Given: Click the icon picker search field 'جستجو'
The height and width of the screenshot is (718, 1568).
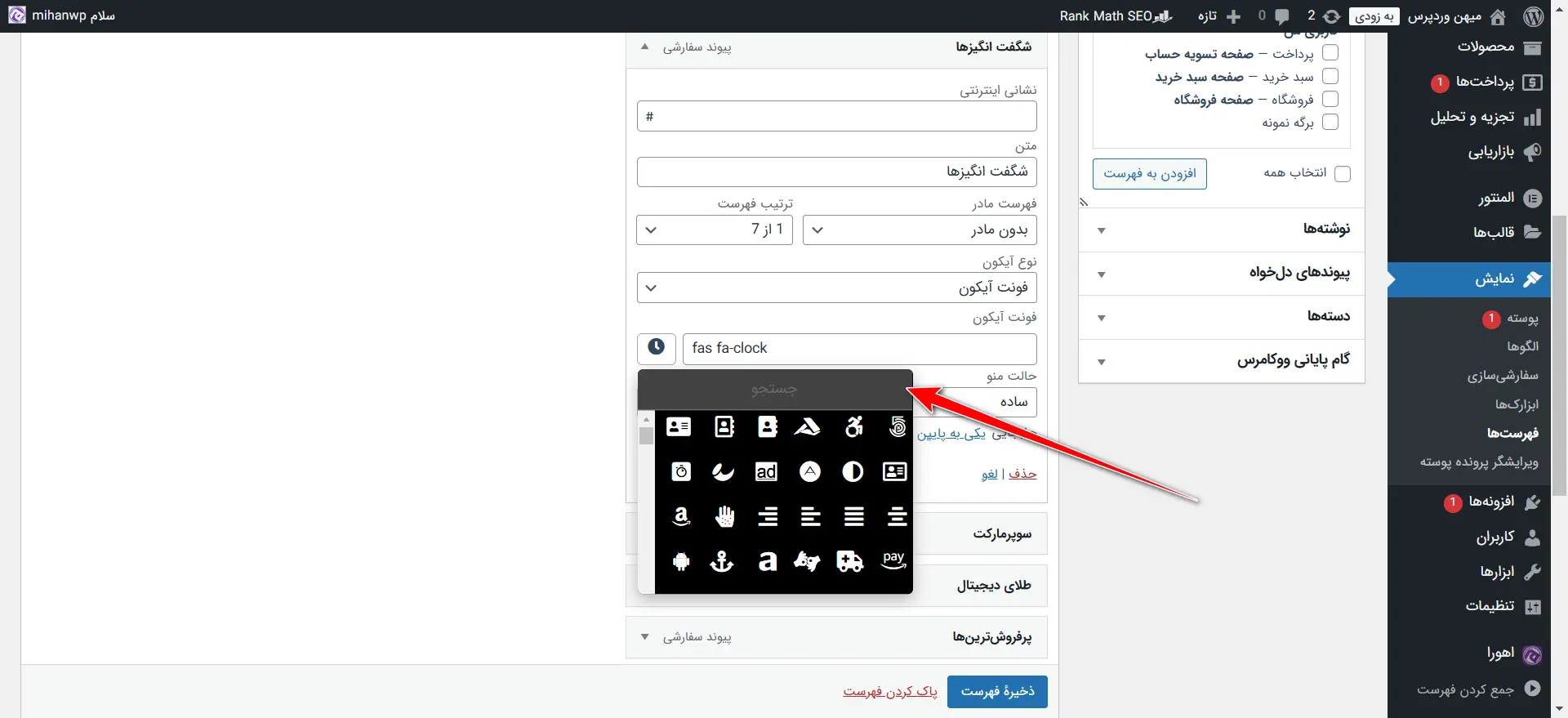Looking at the screenshot, I should [775, 390].
